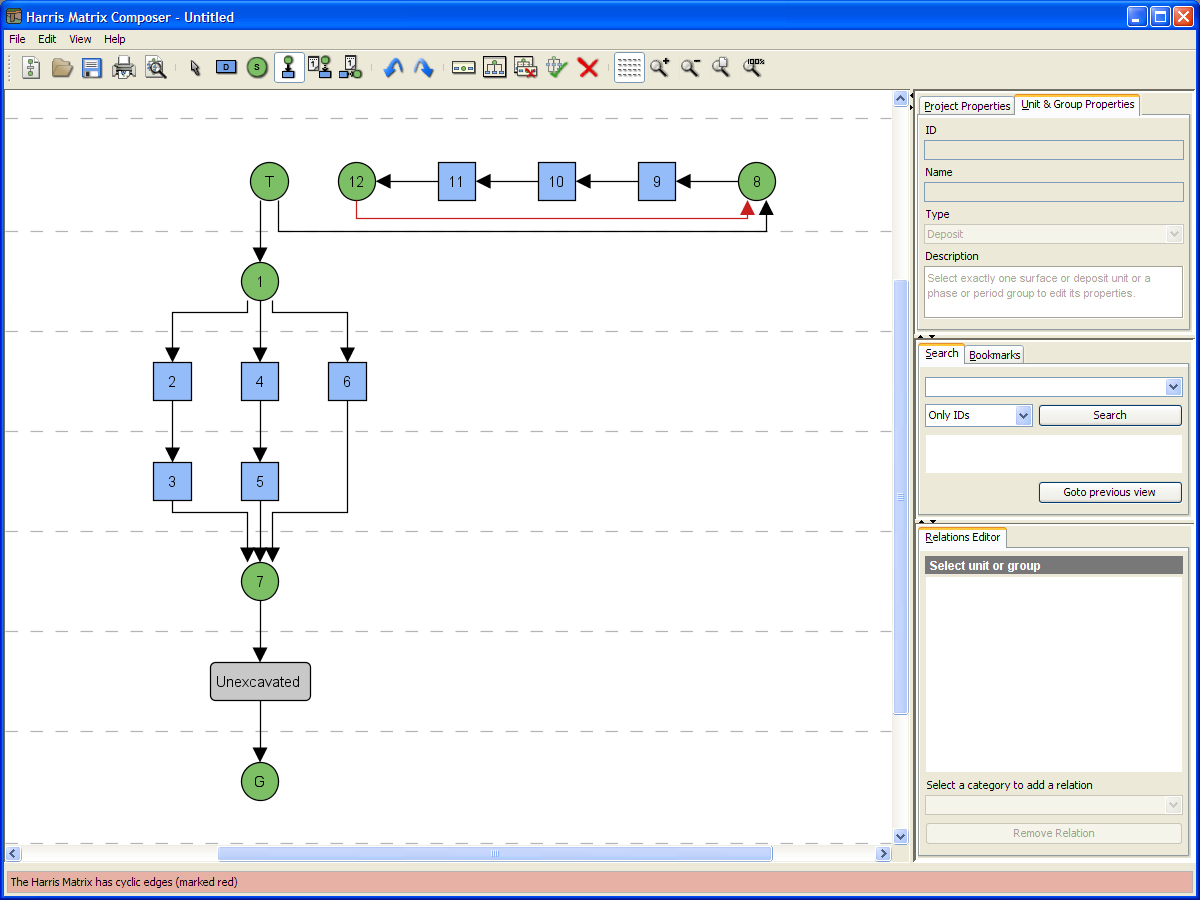Select the Search tab
Screen dimensions: 1200x900
pyautogui.click(x=942, y=354)
